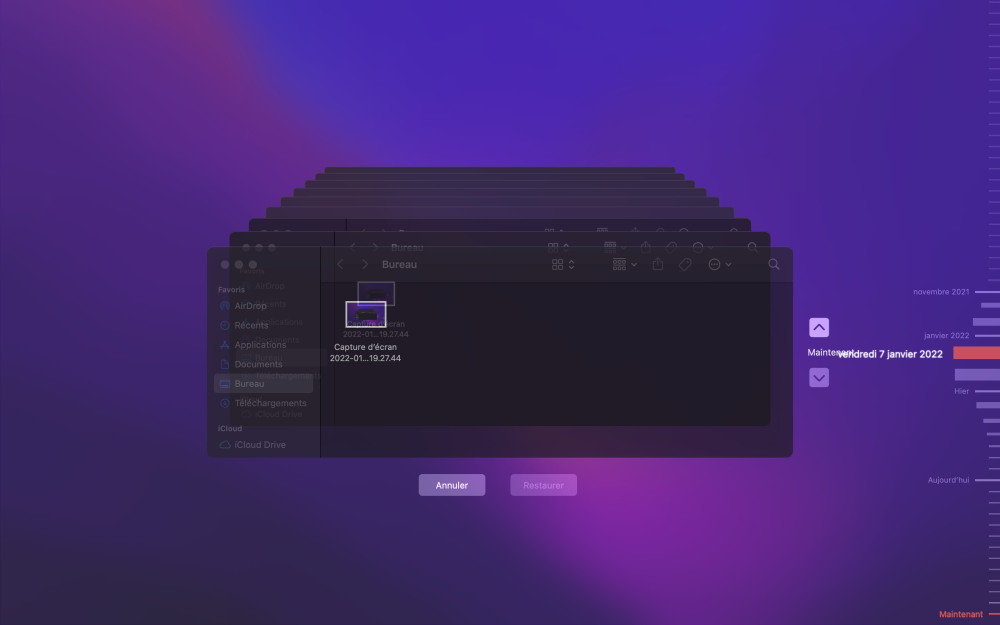Click Bureau folder icon in sidebar
This screenshot has width=1000, height=625.
[224, 383]
